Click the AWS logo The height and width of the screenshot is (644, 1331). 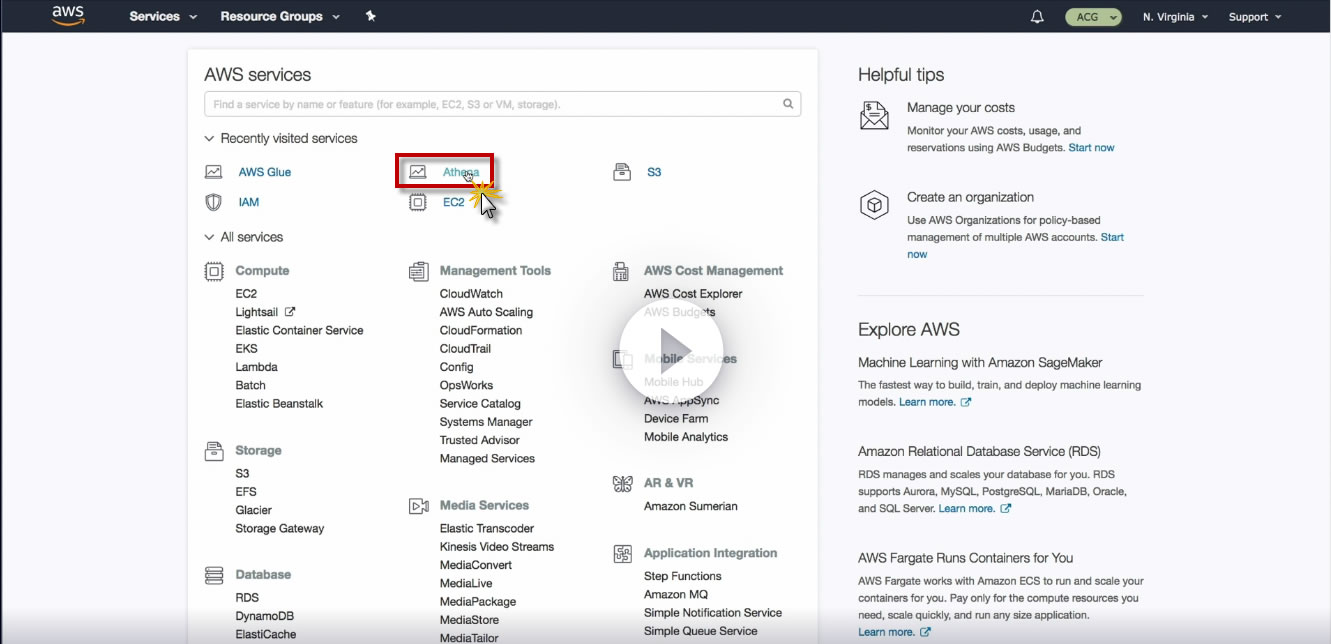tap(68, 16)
